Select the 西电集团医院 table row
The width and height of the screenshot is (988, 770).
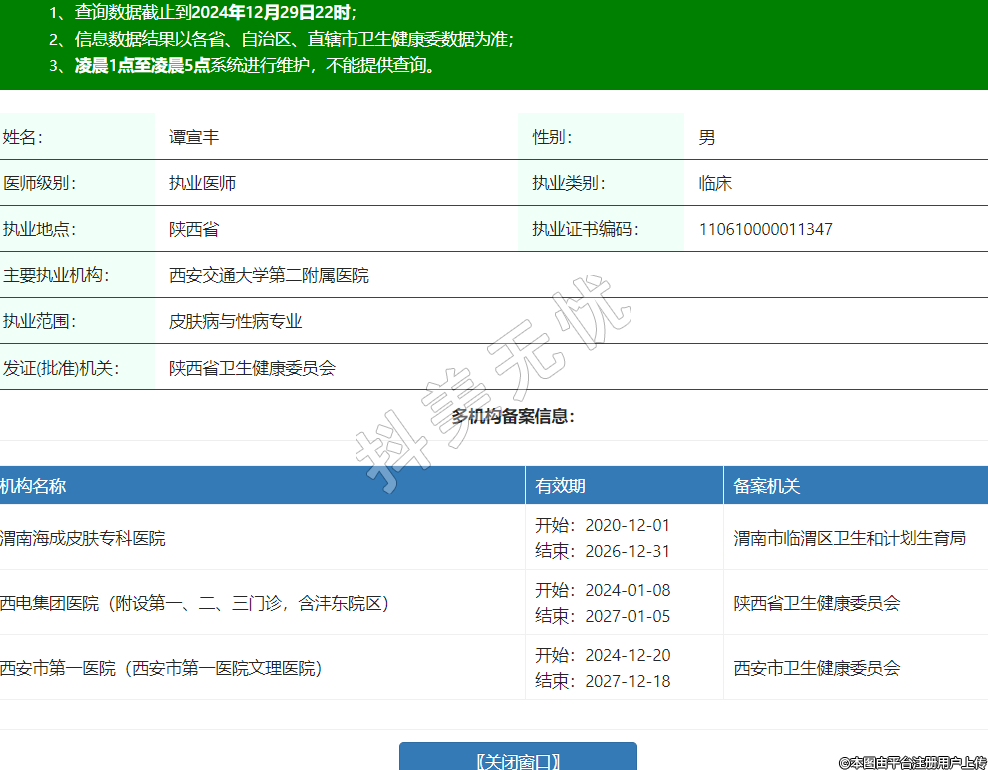click(x=194, y=603)
